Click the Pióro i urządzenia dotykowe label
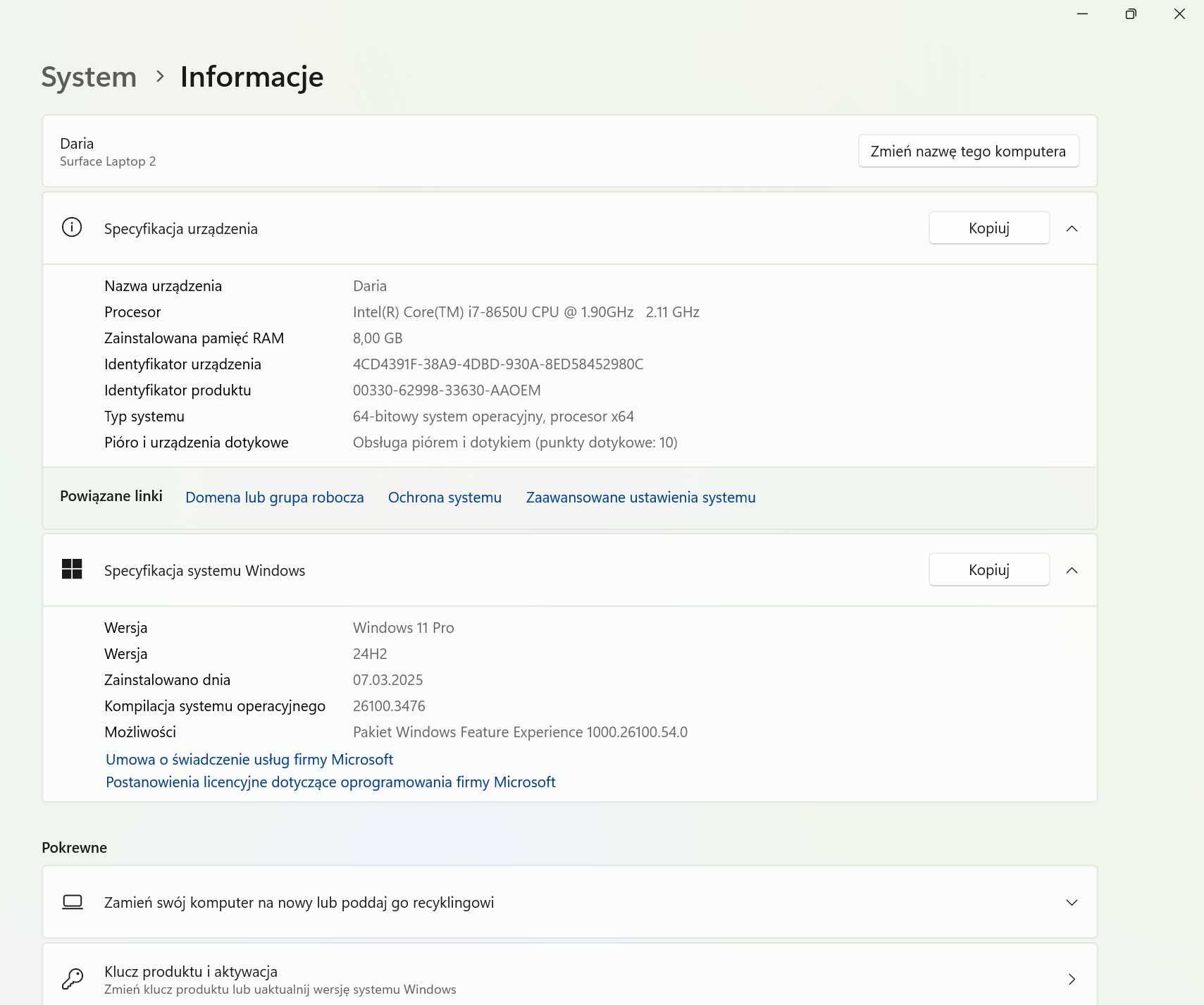This screenshot has height=1005, width=1204. click(196, 442)
